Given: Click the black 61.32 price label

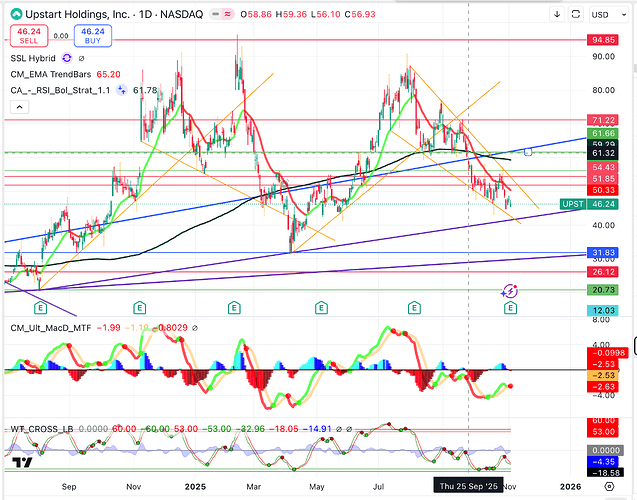Looking at the screenshot, I should 603,153.
